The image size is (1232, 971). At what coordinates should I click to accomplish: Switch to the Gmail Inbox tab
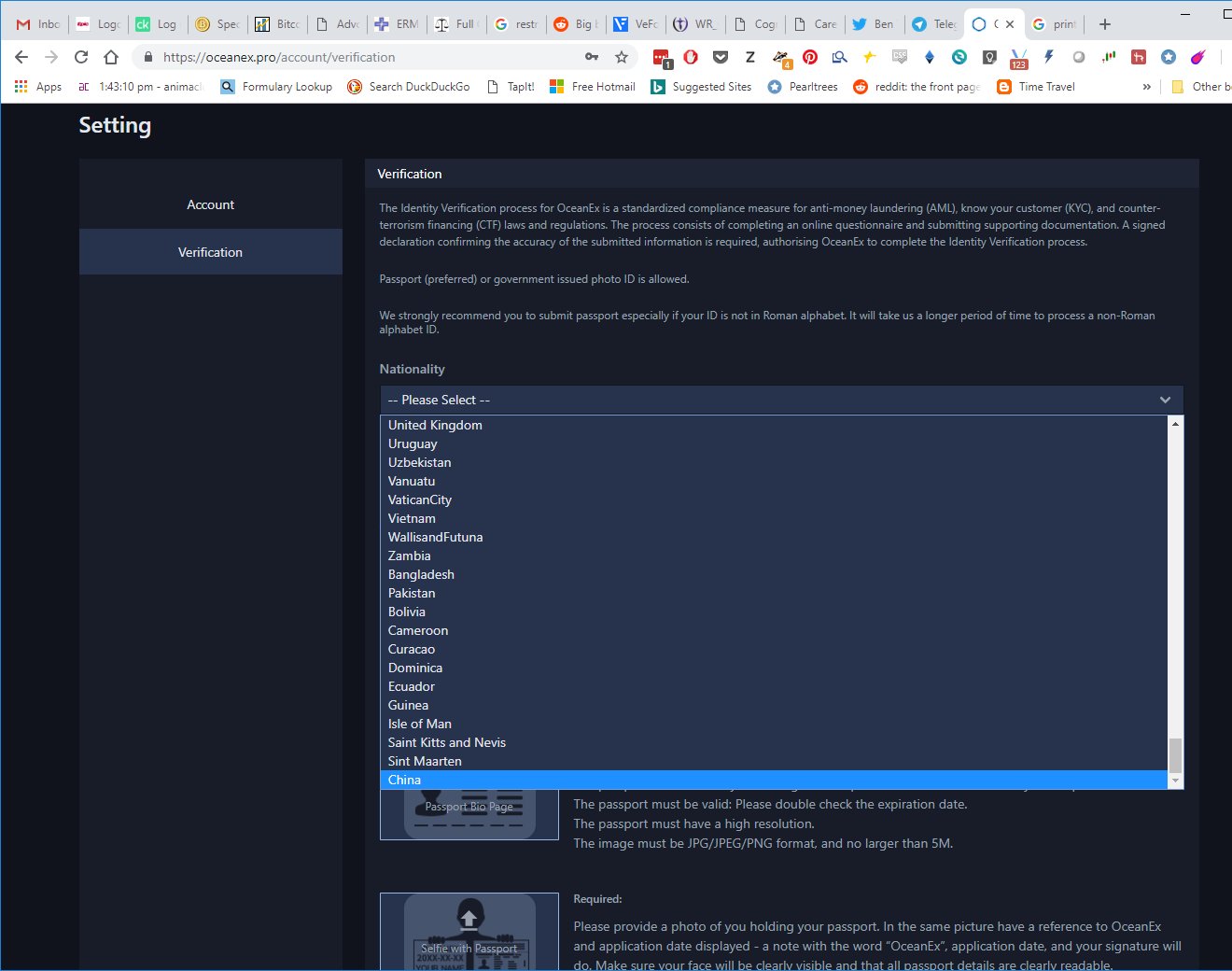(x=38, y=24)
